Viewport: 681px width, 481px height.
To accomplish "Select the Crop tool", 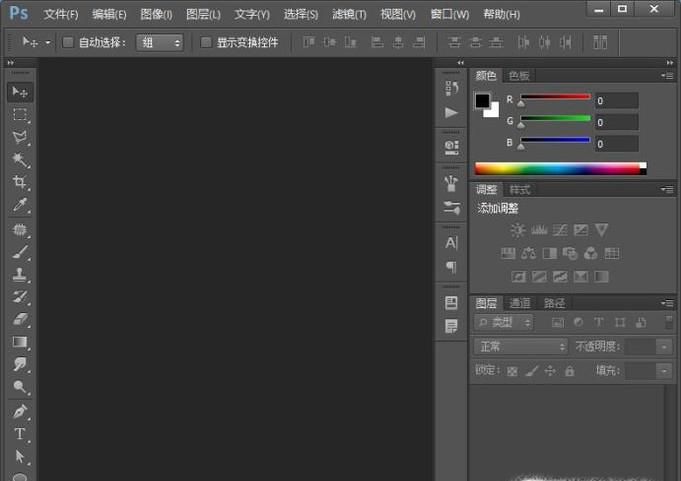I will point(20,183).
